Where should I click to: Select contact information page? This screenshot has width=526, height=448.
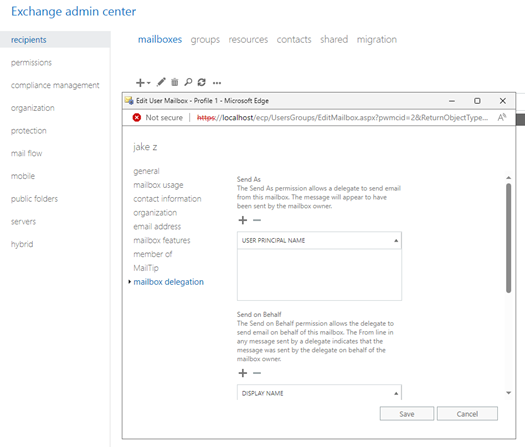tap(167, 199)
